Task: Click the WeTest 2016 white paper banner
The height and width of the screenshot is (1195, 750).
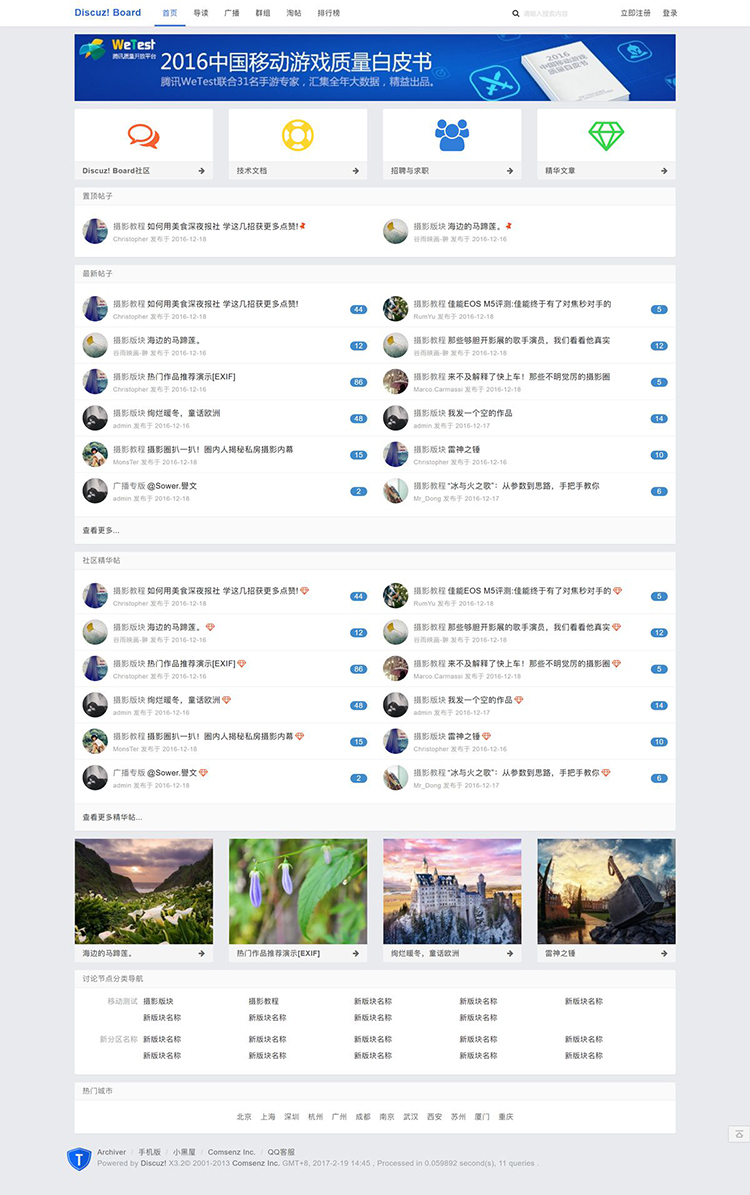Action: (x=375, y=67)
